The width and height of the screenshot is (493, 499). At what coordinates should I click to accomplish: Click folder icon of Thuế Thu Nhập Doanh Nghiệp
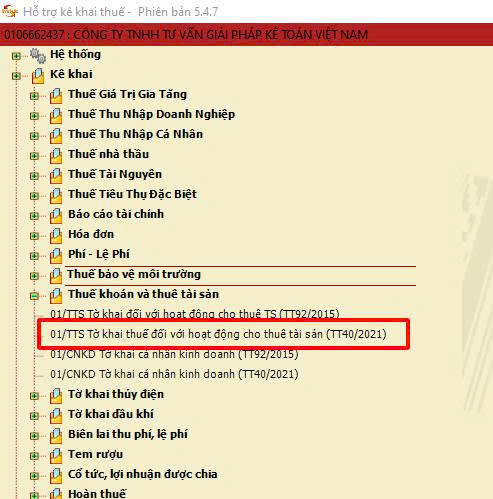click(x=56, y=116)
